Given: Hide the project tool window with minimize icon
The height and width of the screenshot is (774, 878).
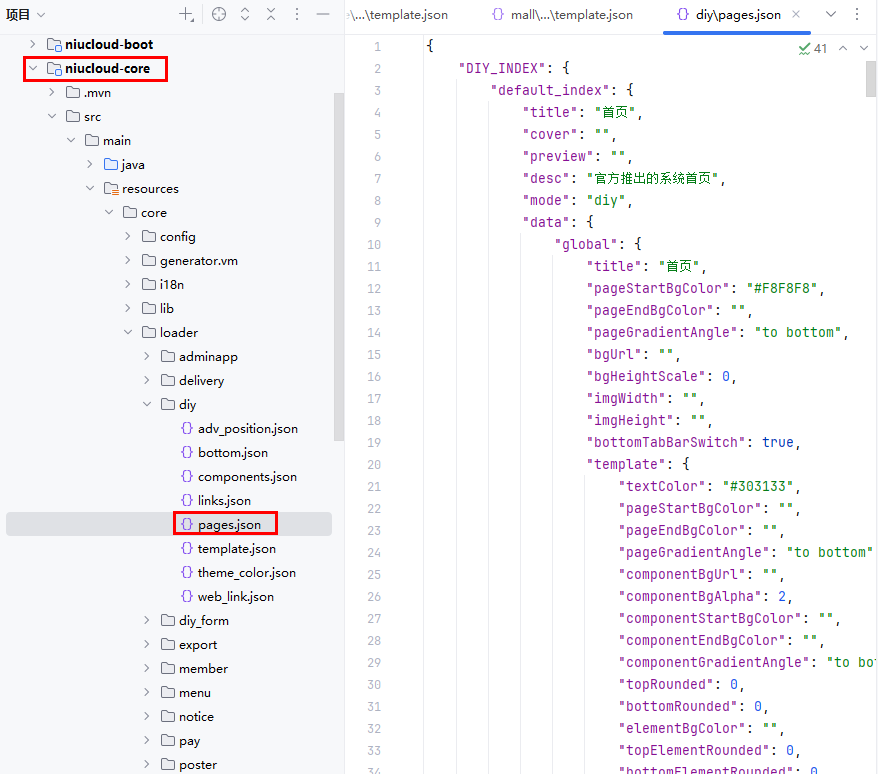Looking at the screenshot, I should 323,14.
